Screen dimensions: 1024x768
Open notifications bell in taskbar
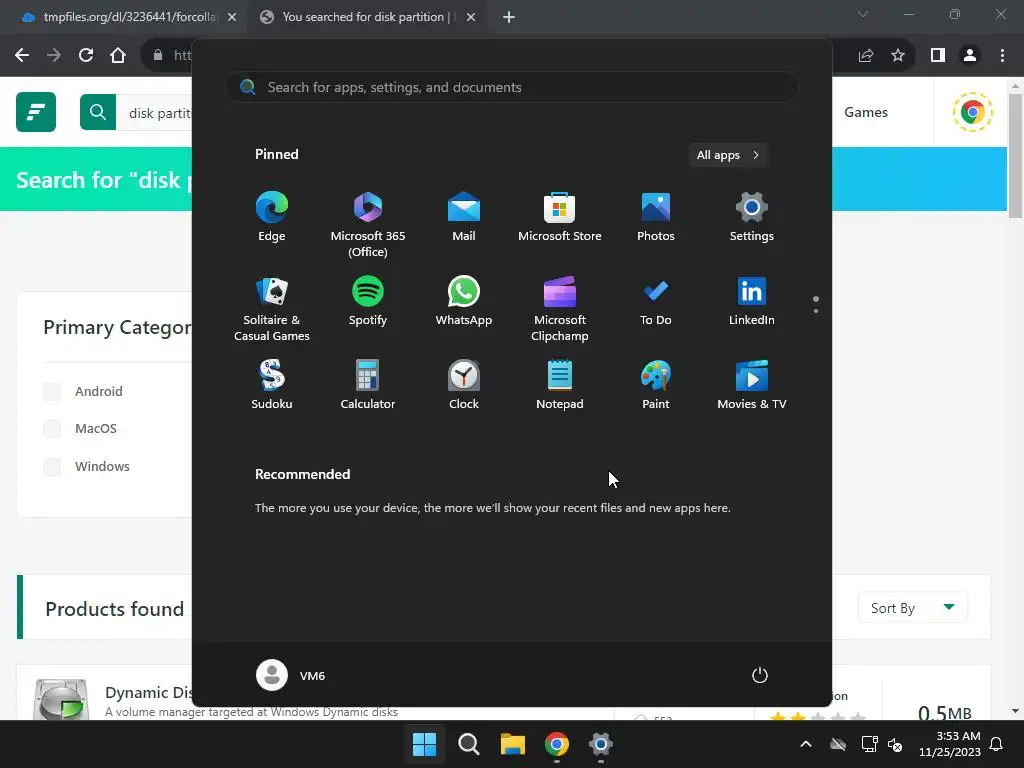coord(996,744)
